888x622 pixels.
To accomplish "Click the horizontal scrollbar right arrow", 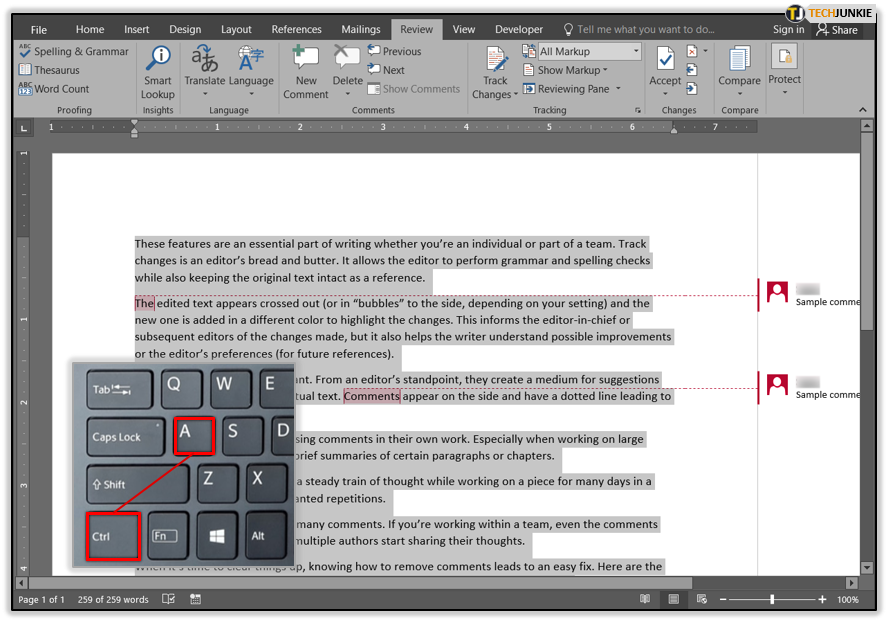I will point(851,582).
